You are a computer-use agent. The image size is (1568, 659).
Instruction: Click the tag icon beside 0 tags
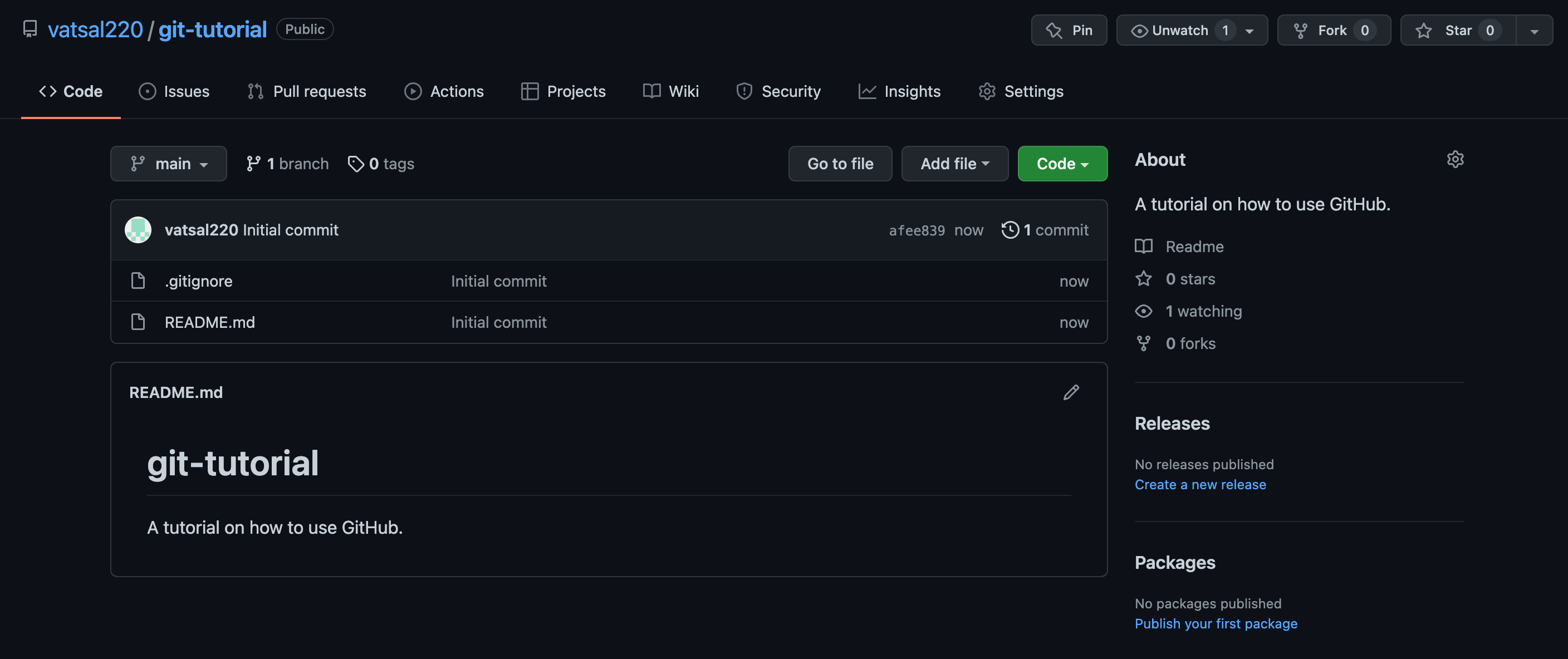coord(355,164)
